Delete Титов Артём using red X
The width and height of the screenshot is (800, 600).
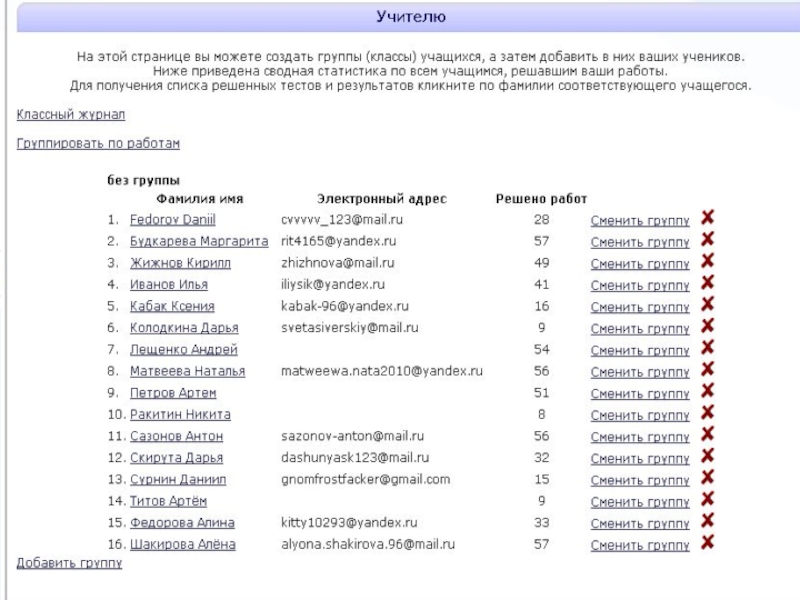click(707, 499)
